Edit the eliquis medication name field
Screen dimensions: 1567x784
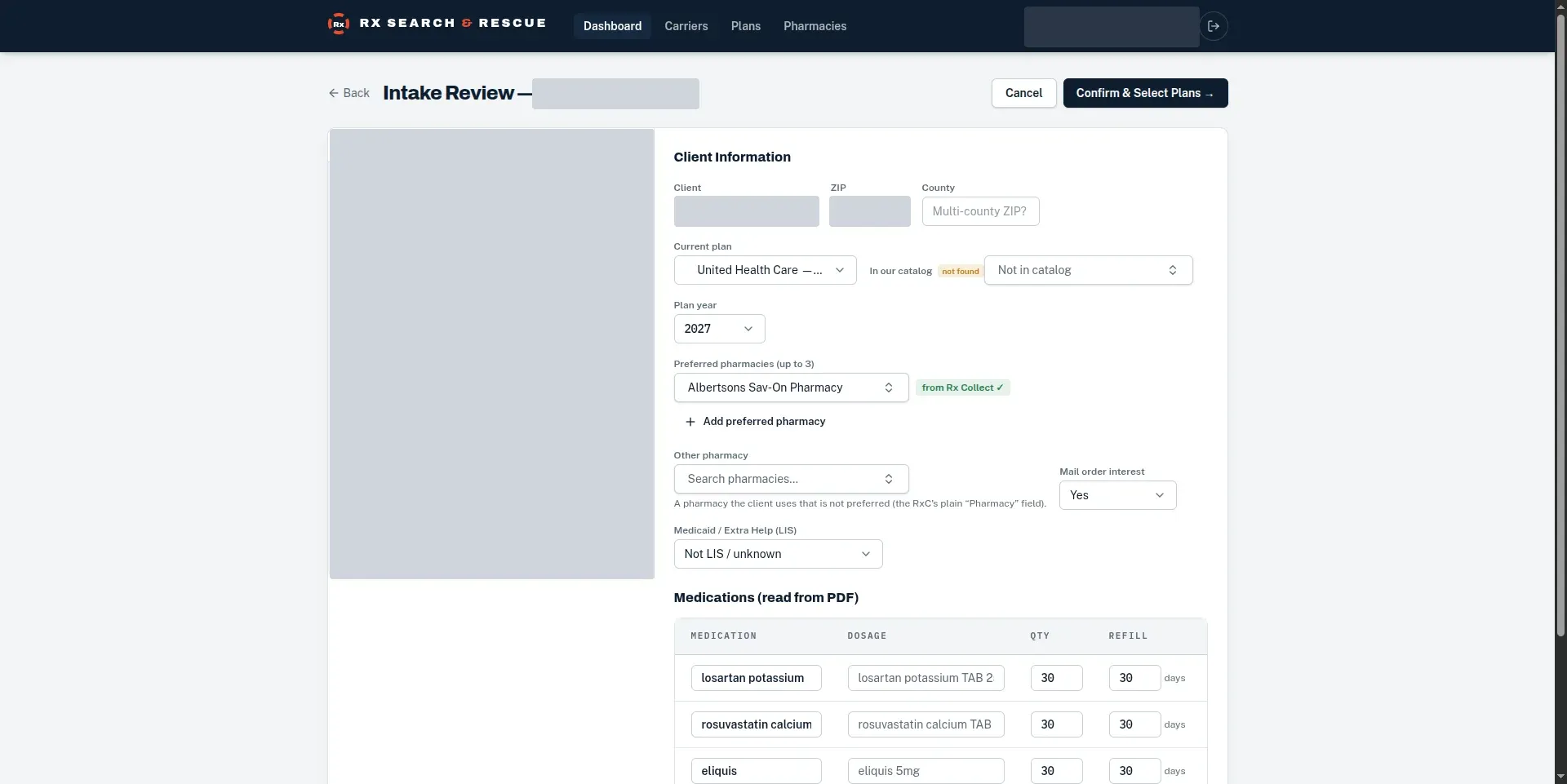756,771
